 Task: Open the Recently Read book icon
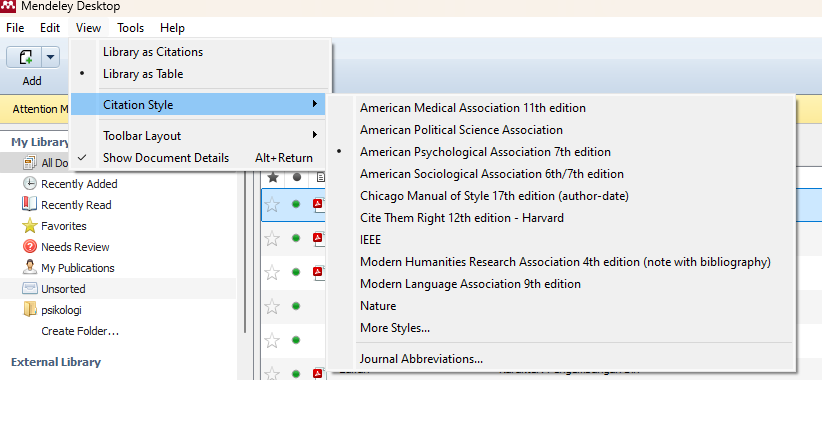click(31, 205)
